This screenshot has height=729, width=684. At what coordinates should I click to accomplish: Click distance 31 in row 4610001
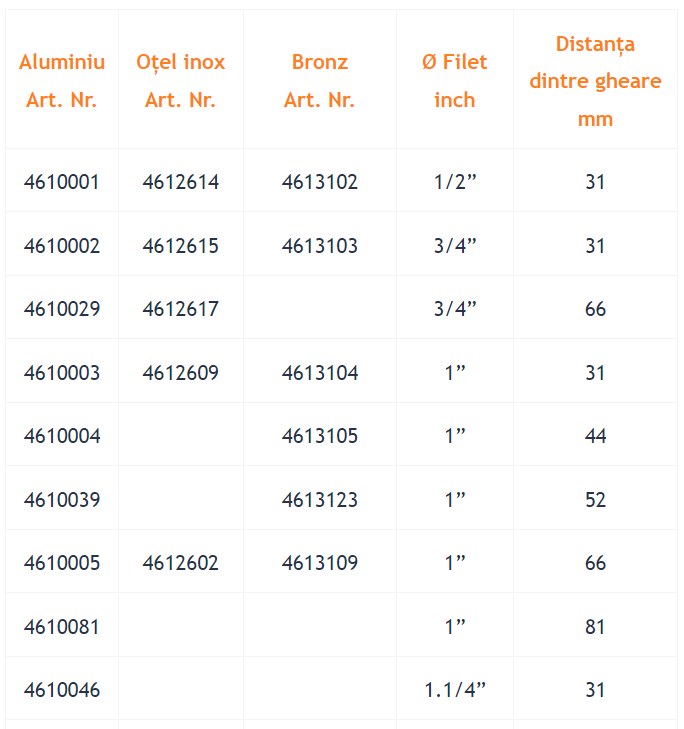595,182
